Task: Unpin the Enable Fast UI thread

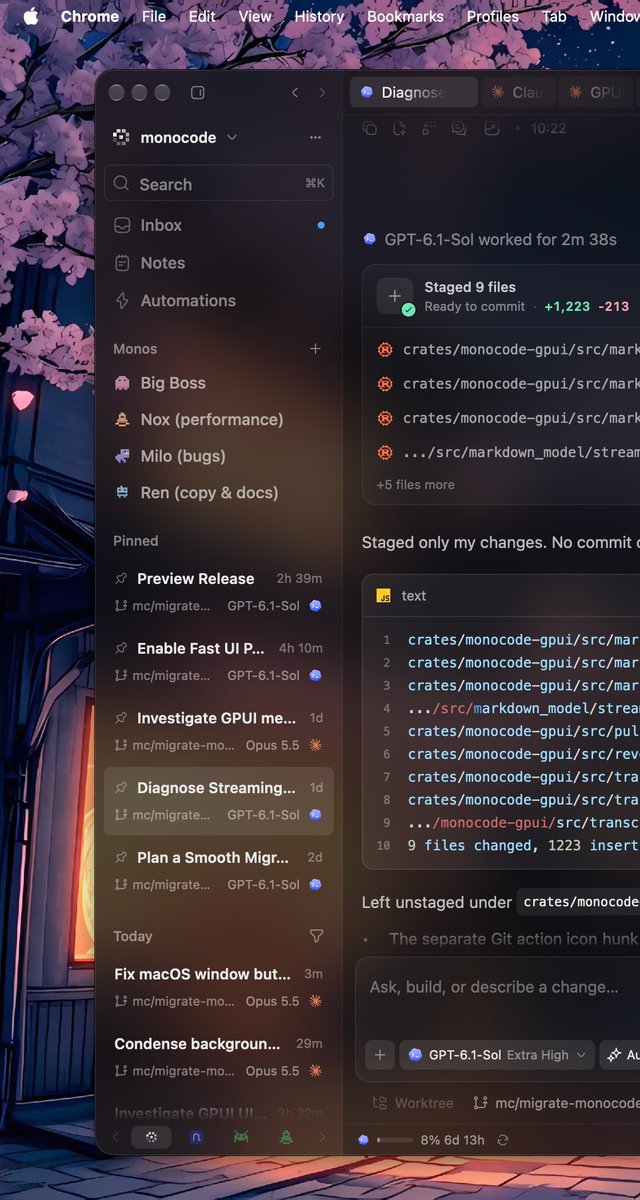Action: [121, 648]
